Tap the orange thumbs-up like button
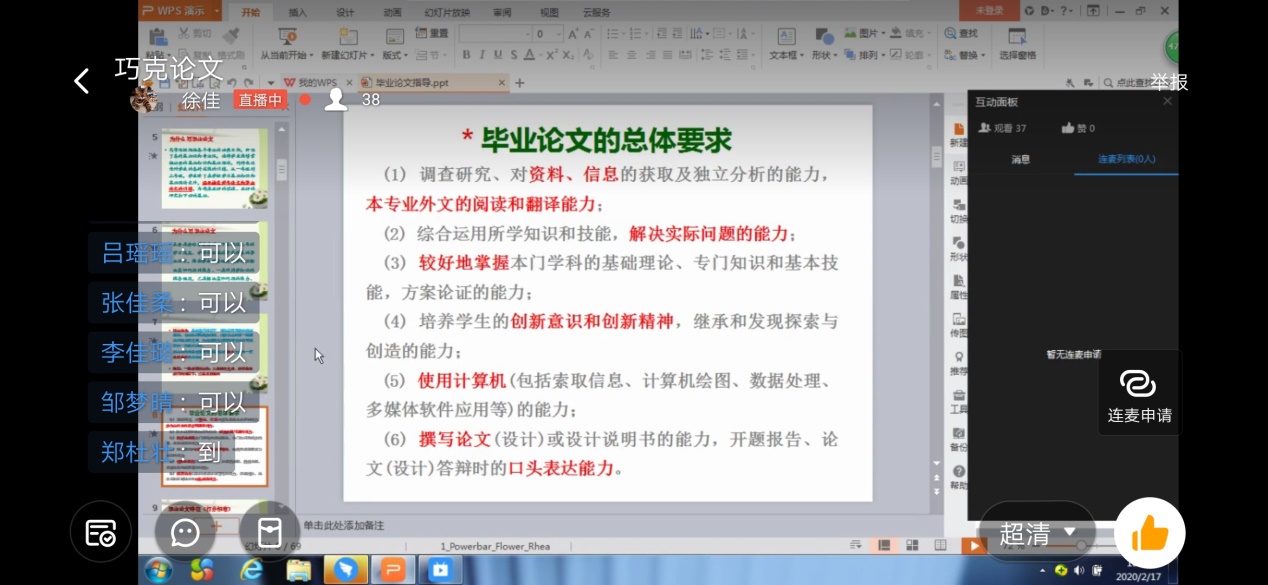Screen dimensions: 1268x585 click(1149, 533)
